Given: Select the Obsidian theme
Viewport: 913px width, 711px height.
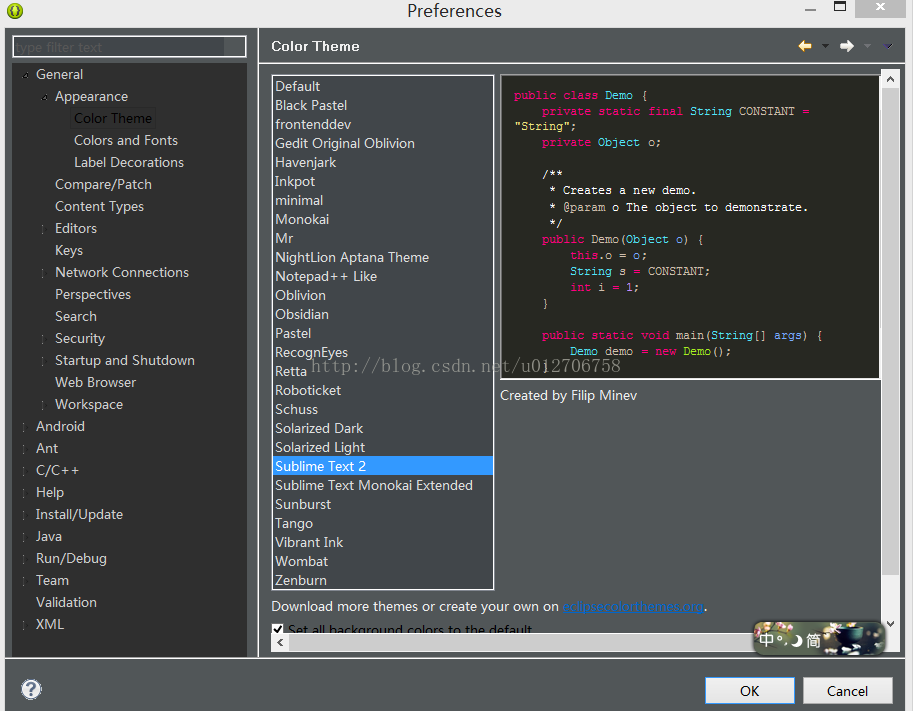Looking at the screenshot, I should coord(383,314).
